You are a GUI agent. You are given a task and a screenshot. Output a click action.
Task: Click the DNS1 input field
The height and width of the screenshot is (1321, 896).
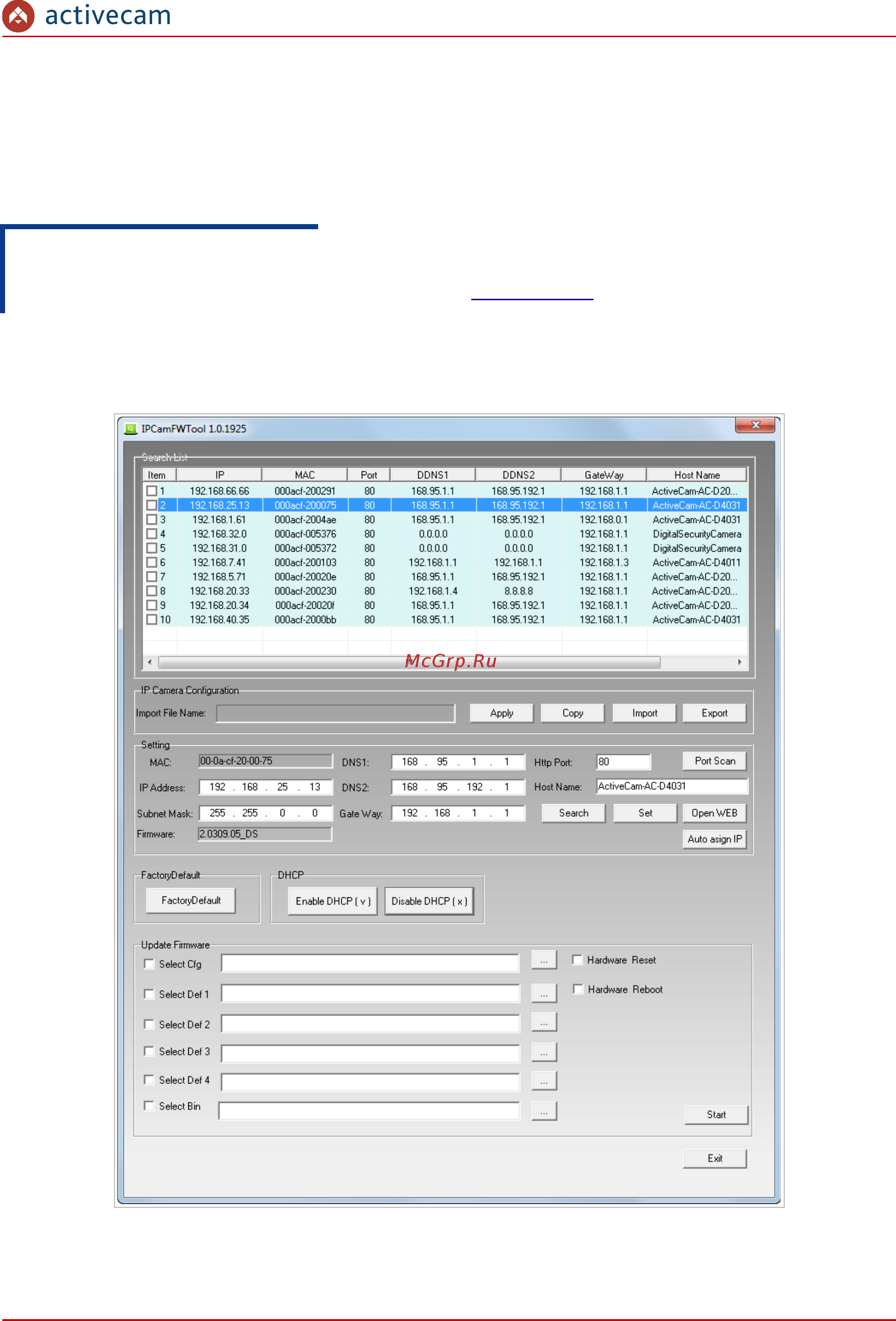point(458,762)
